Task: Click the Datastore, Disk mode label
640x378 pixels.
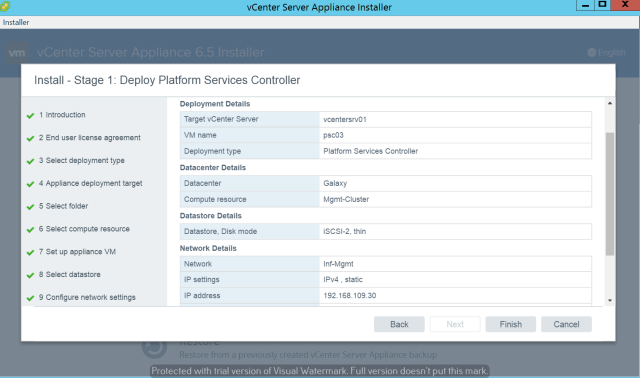Action: coord(220,231)
